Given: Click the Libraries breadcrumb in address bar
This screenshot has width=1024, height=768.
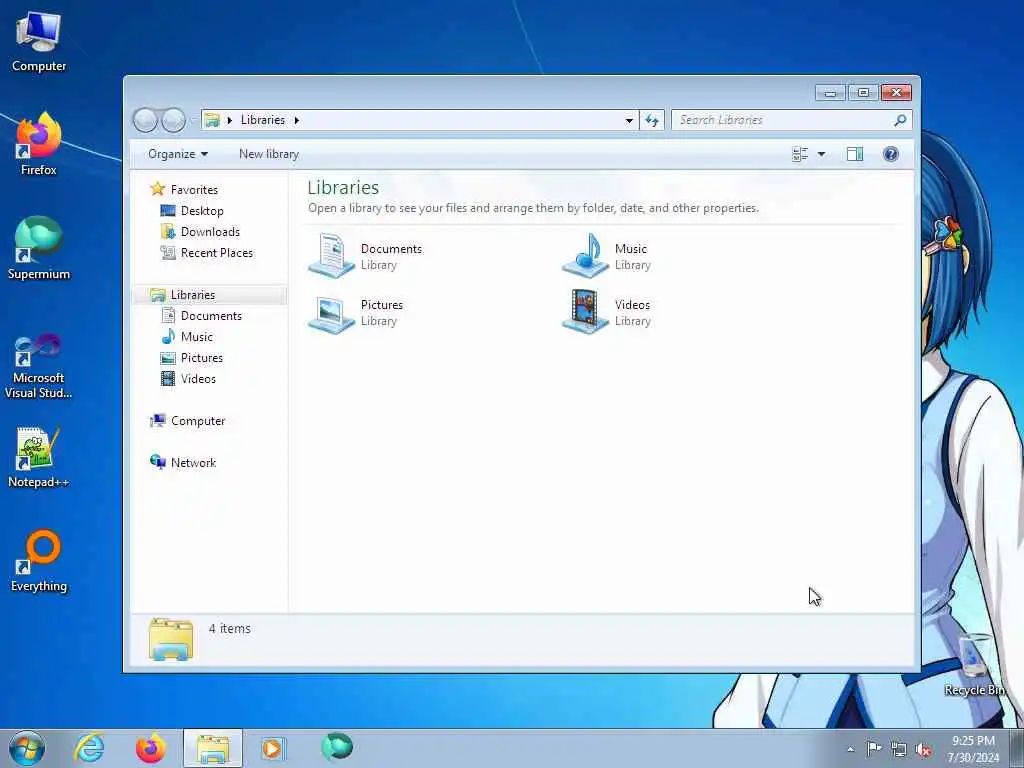Looking at the screenshot, I should (263, 120).
